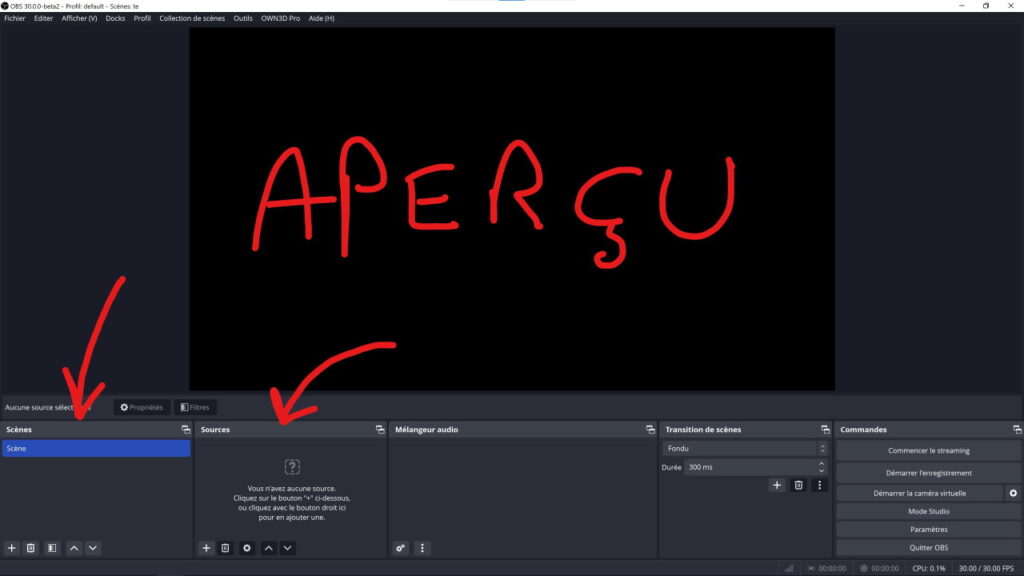Open the source properties gear icon

click(x=246, y=547)
